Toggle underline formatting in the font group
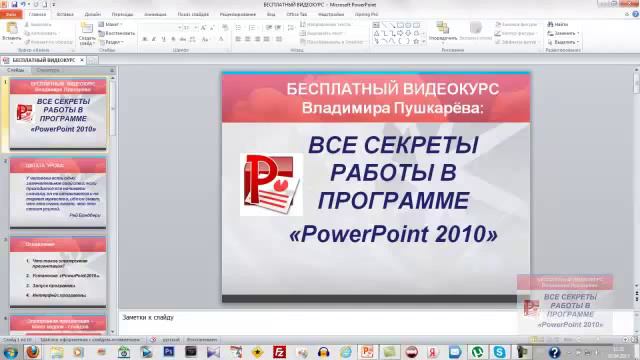 pos(164,39)
